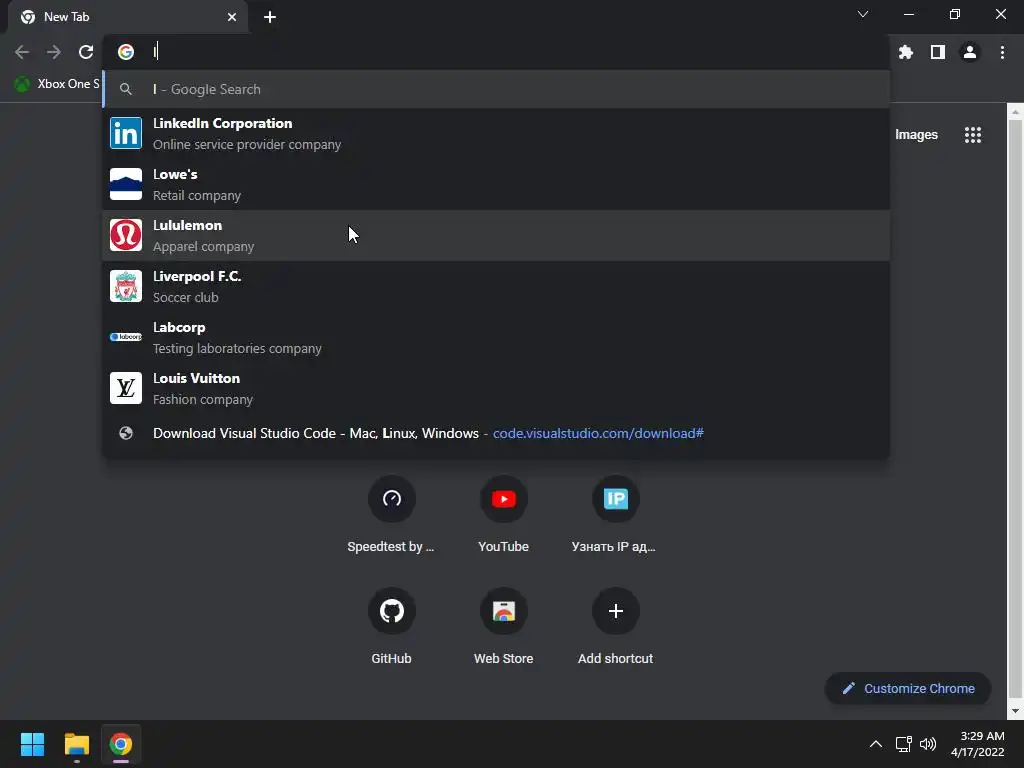The height and width of the screenshot is (768, 1024).
Task: Click the Google icon in address bar
Action: tap(126, 52)
